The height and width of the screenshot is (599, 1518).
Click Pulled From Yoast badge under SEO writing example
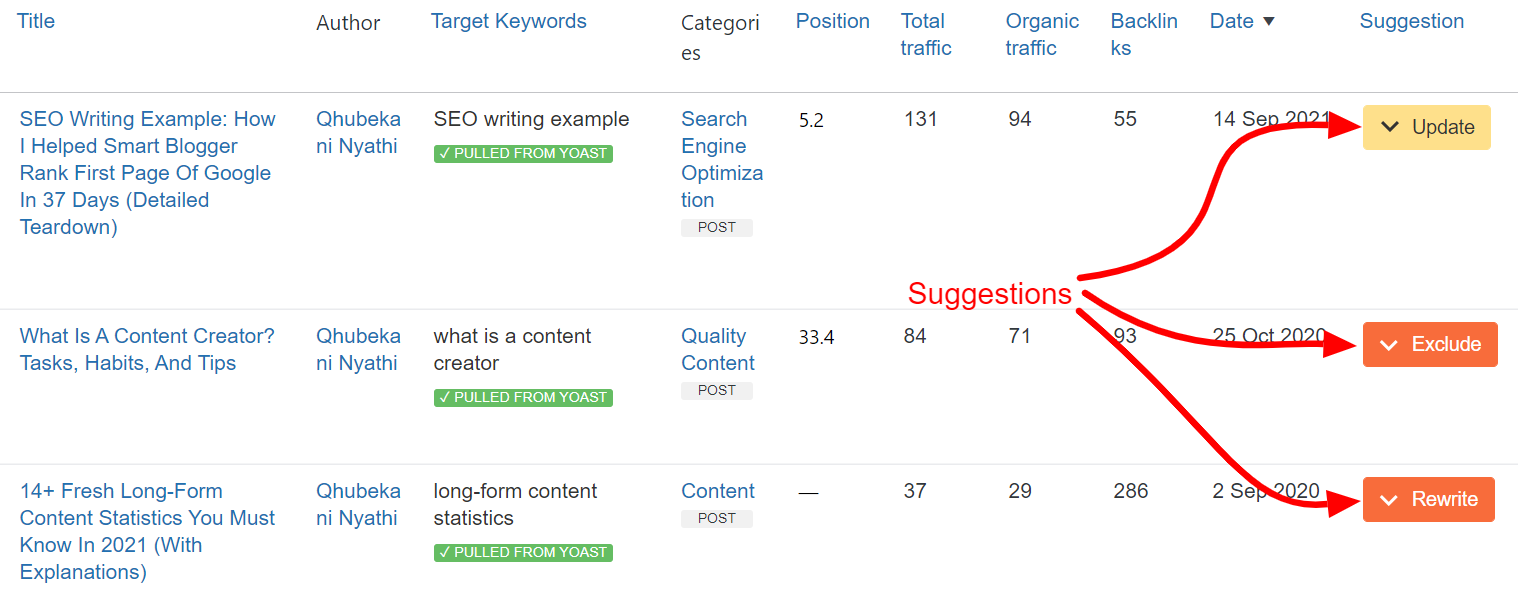(523, 154)
